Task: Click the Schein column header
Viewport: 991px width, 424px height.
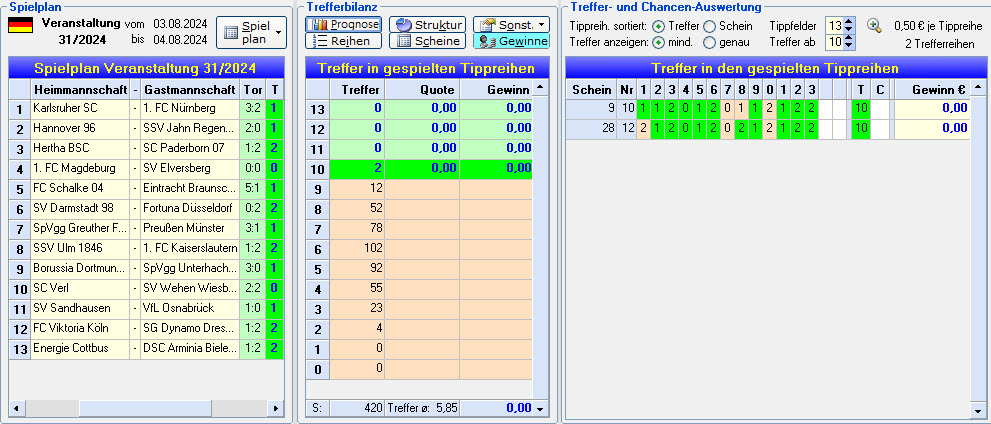Action: (x=591, y=89)
